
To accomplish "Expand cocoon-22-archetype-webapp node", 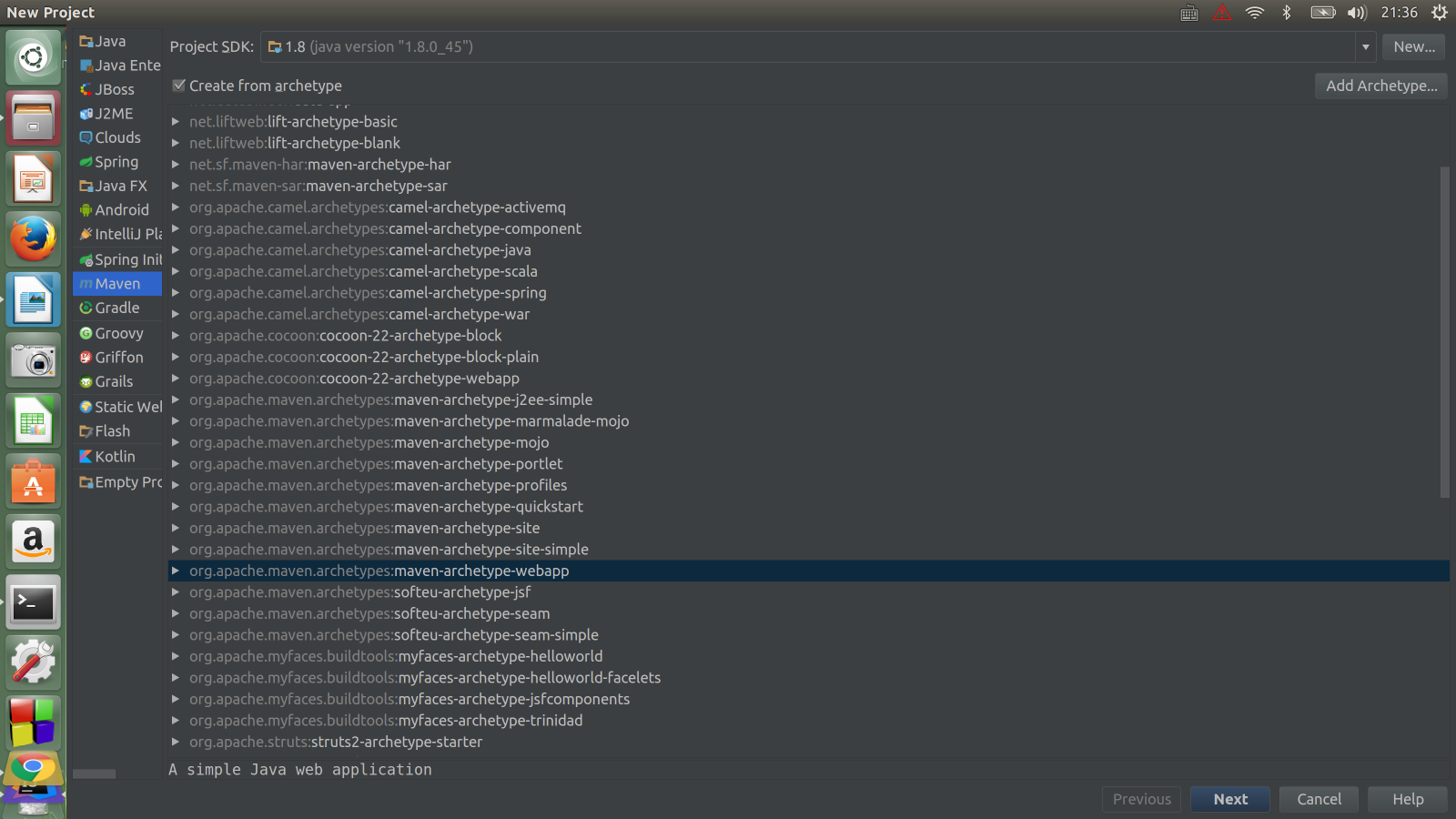I will (176, 378).
